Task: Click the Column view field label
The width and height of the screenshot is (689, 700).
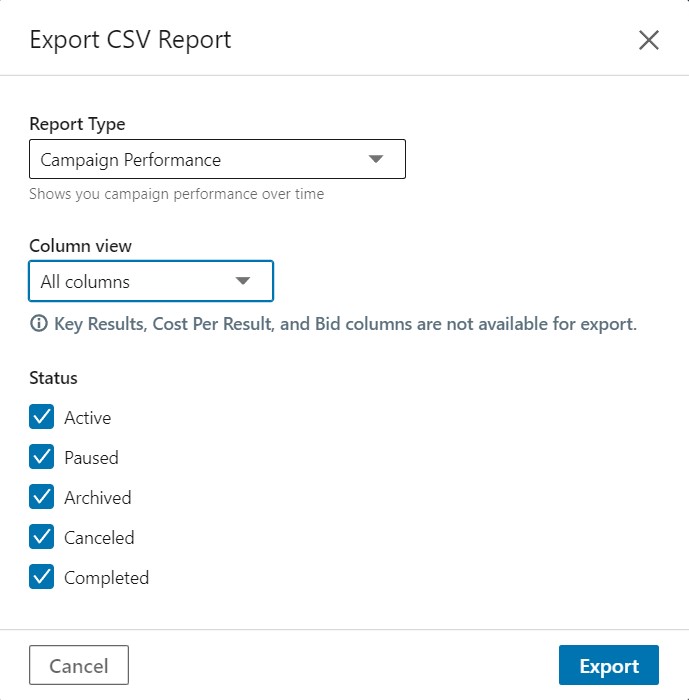Action: coord(80,246)
